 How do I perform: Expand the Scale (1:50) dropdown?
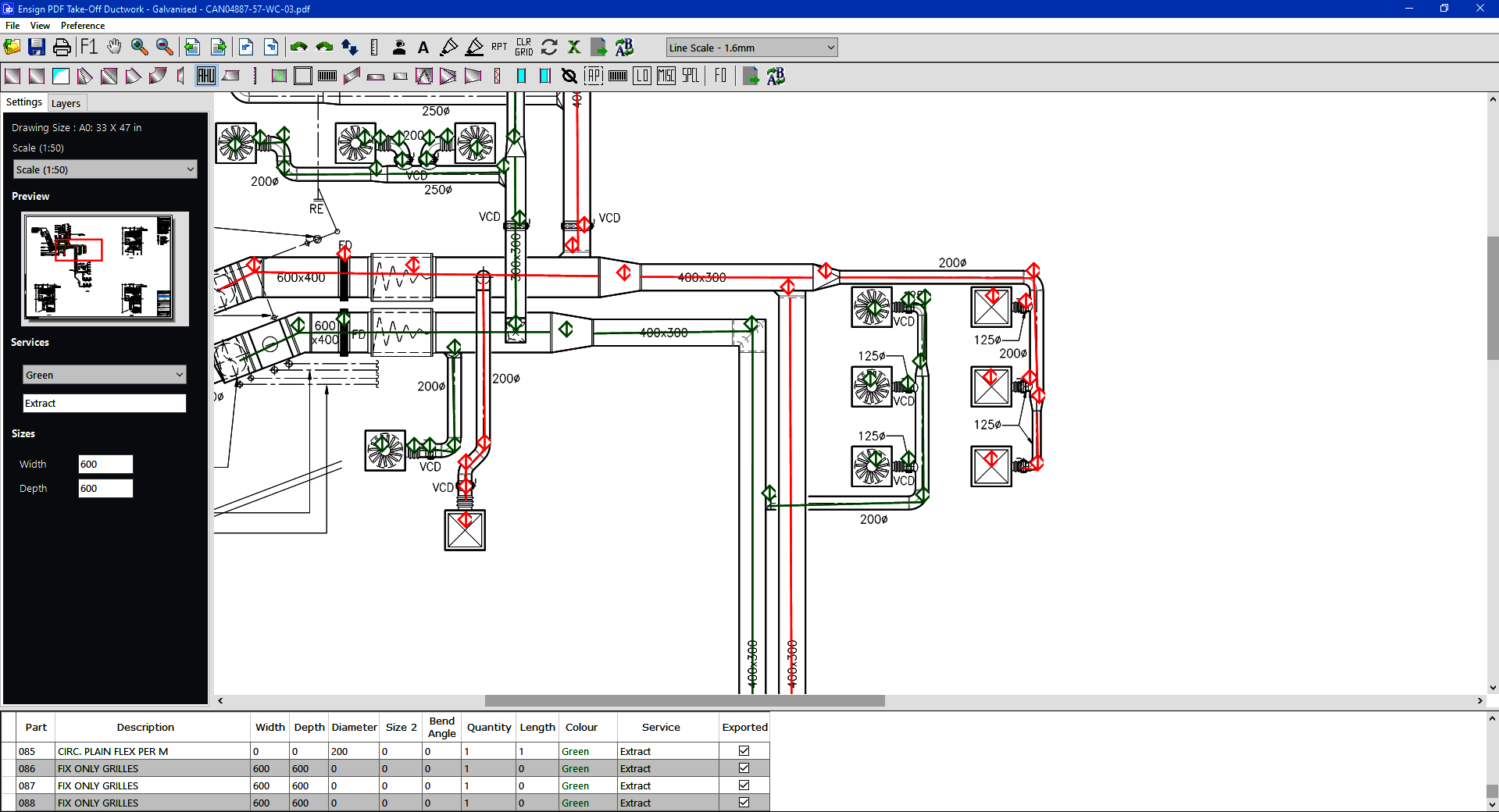pyautogui.click(x=105, y=169)
